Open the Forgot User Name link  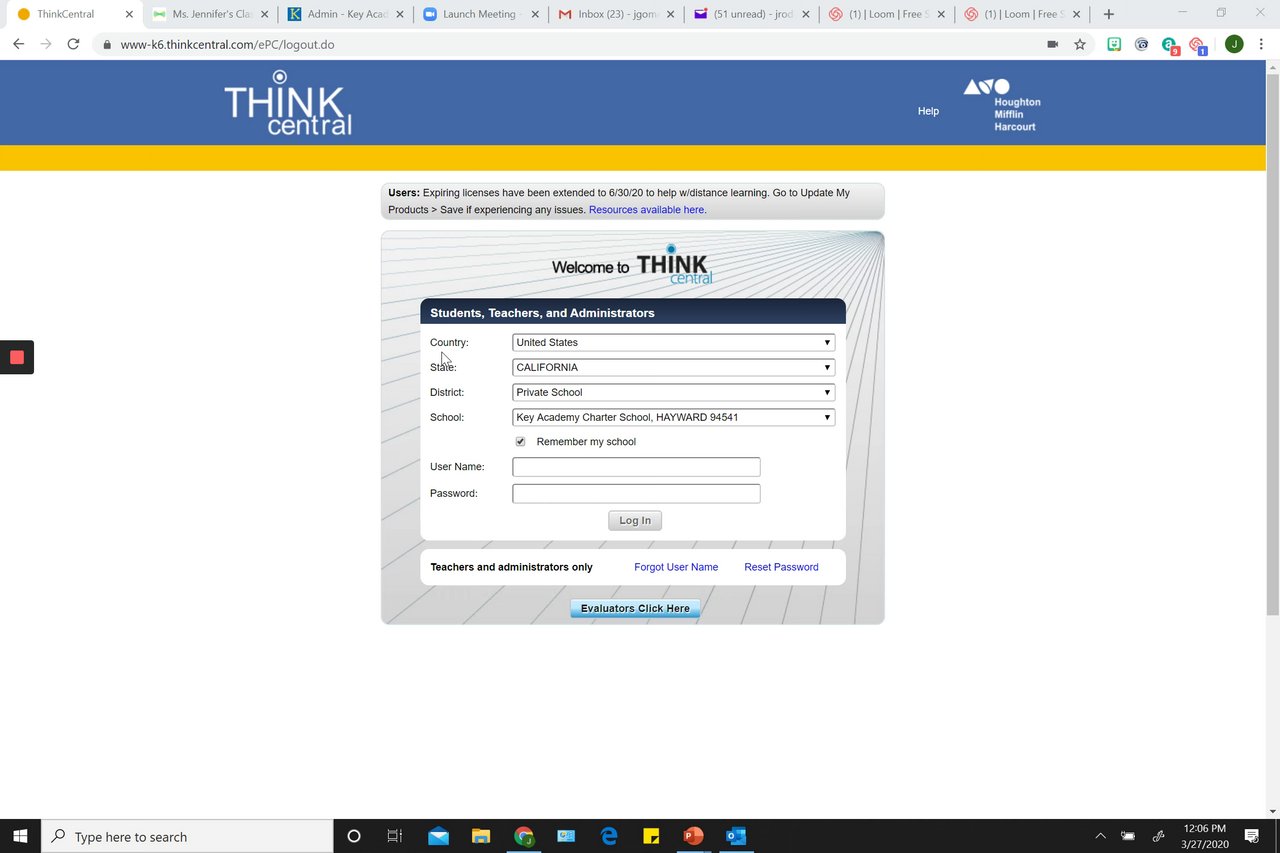676,567
